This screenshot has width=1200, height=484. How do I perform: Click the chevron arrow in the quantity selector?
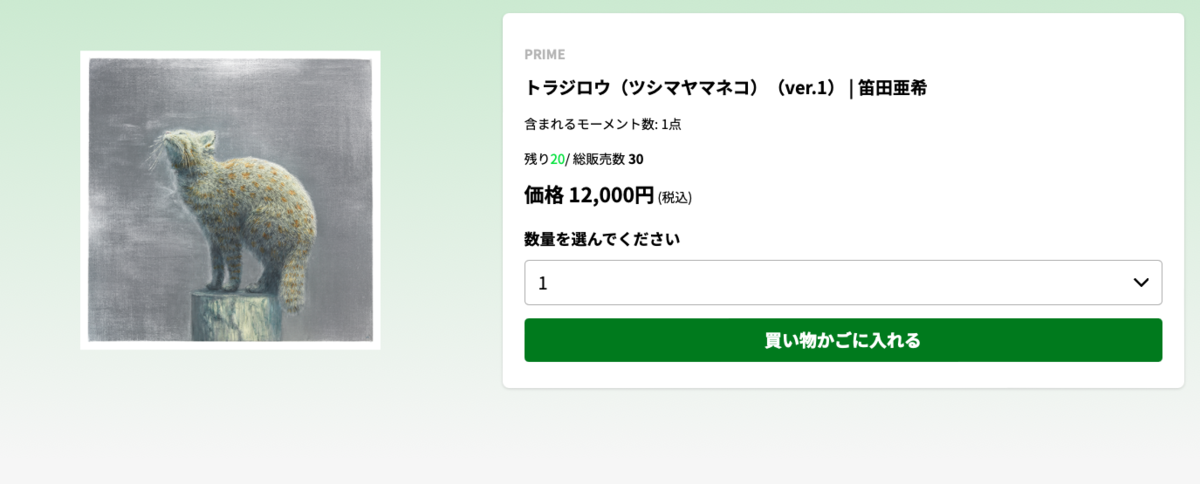[x=1141, y=283]
